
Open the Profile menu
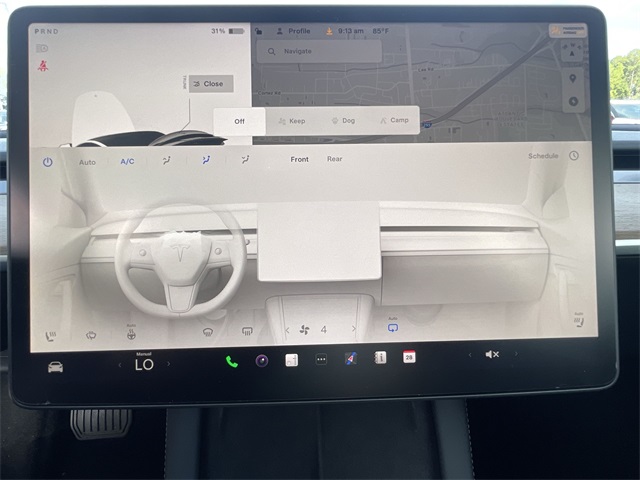(x=293, y=31)
